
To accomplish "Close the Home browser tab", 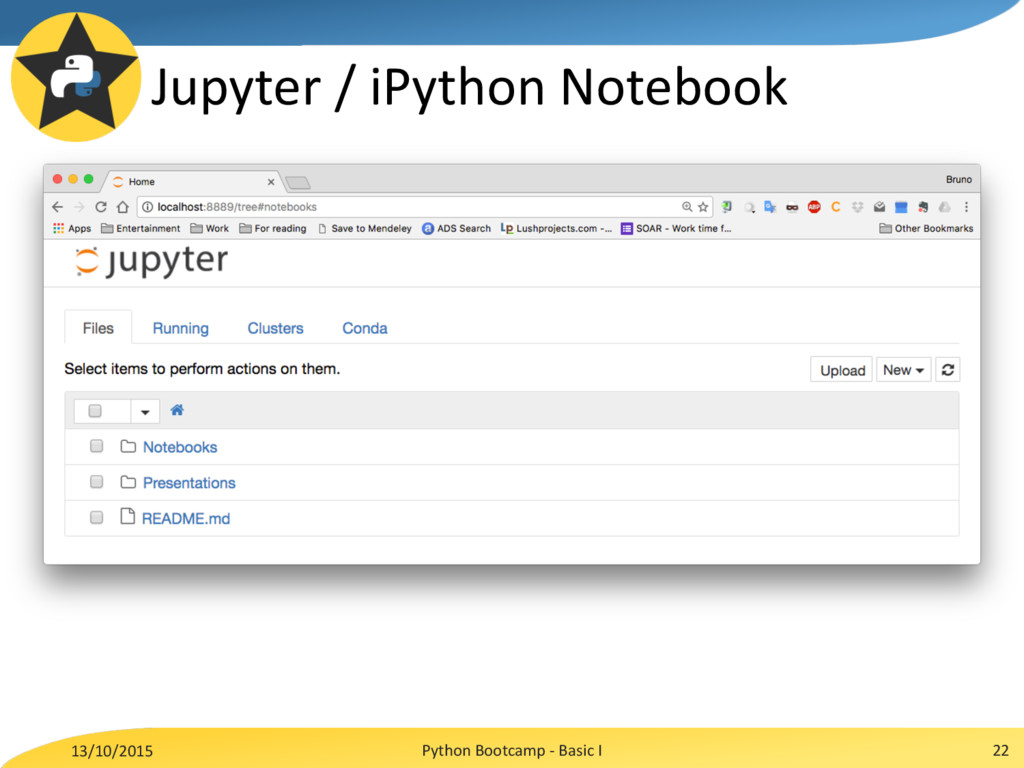I will tap(271, 182).
